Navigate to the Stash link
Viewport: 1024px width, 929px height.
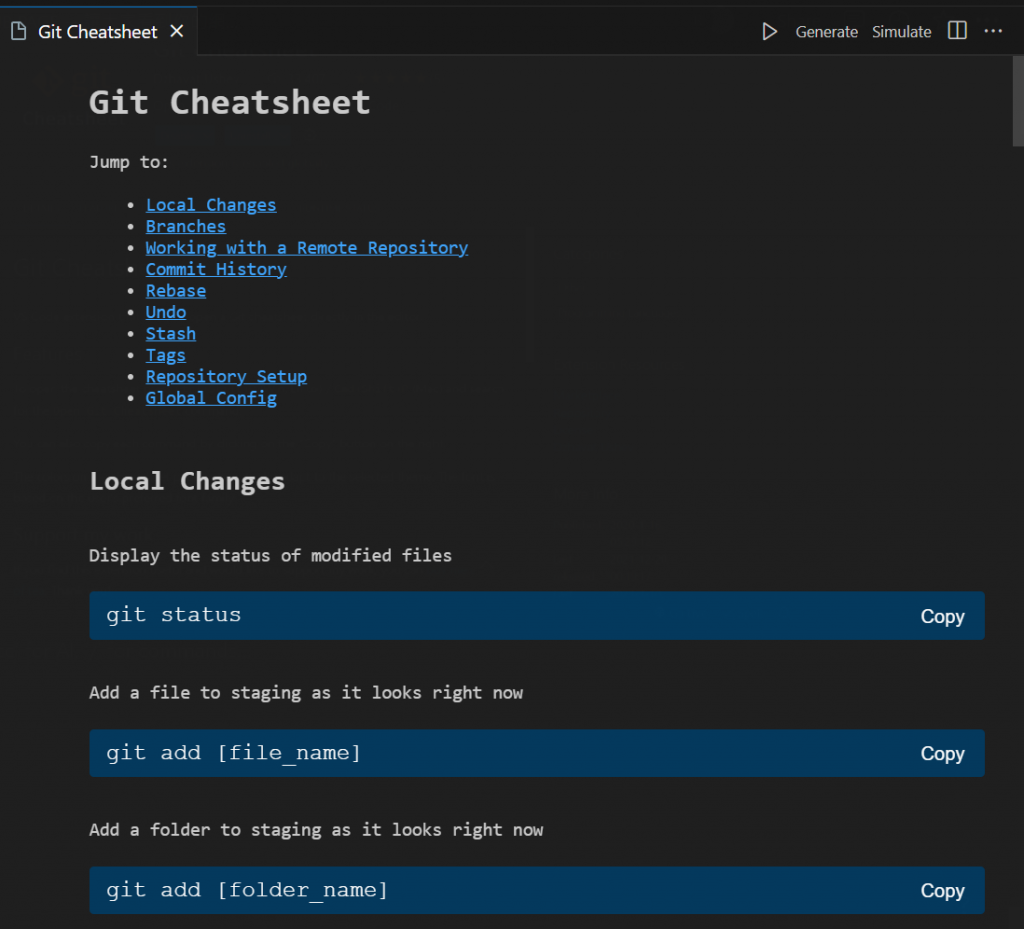click(x=170, y=334)
